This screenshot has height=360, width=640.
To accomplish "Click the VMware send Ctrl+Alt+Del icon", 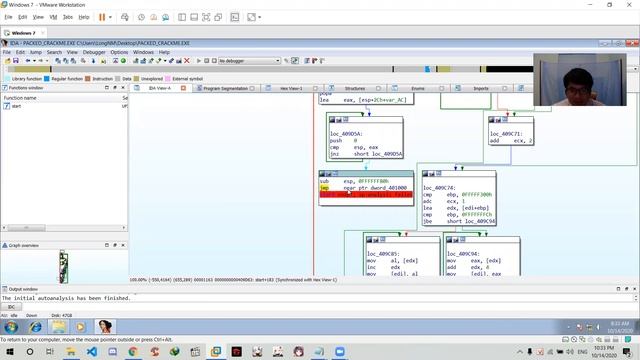I will pyautogui.click(x=124, y=17).
